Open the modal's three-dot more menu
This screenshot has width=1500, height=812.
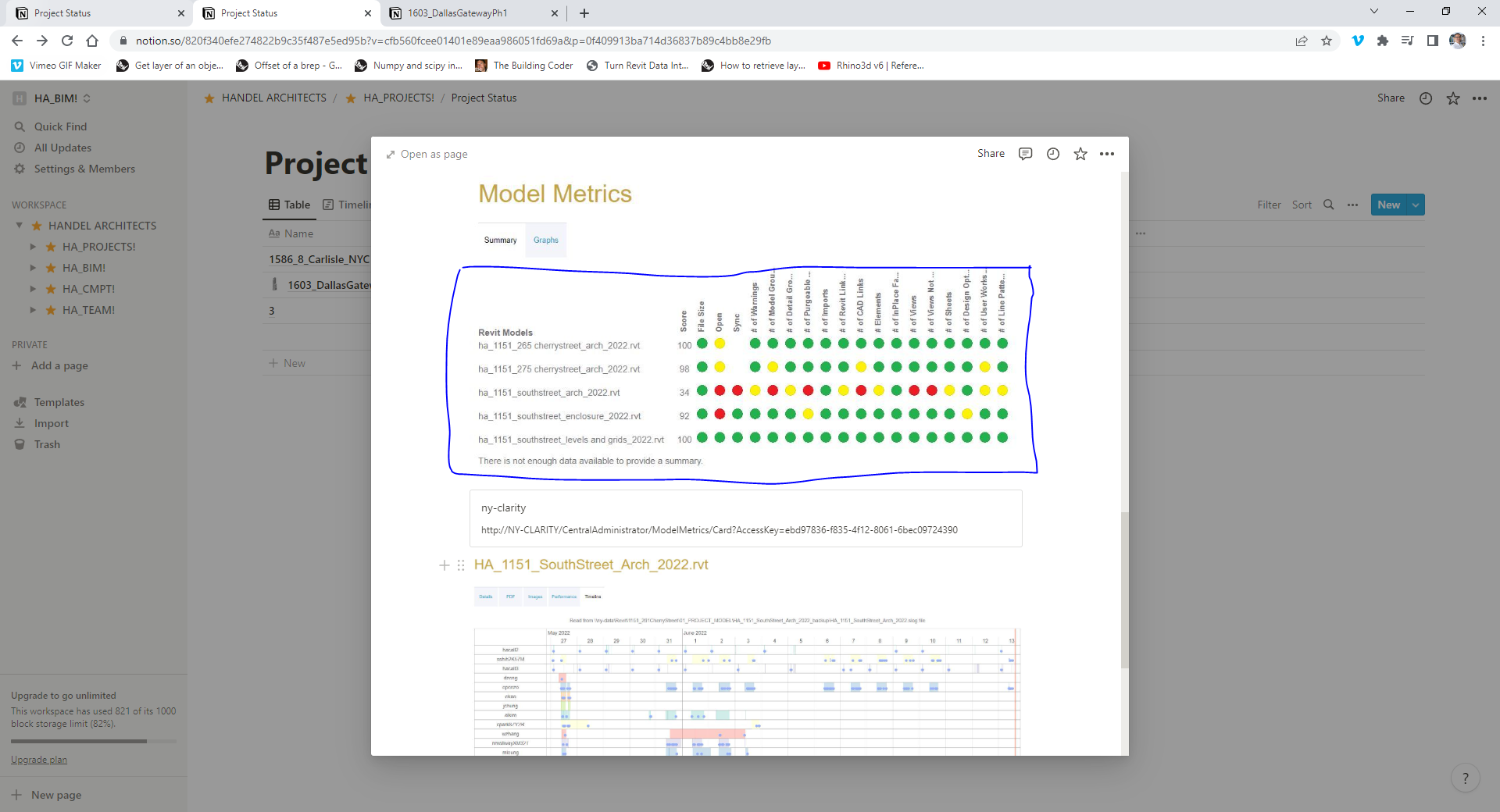(1106, 154)
